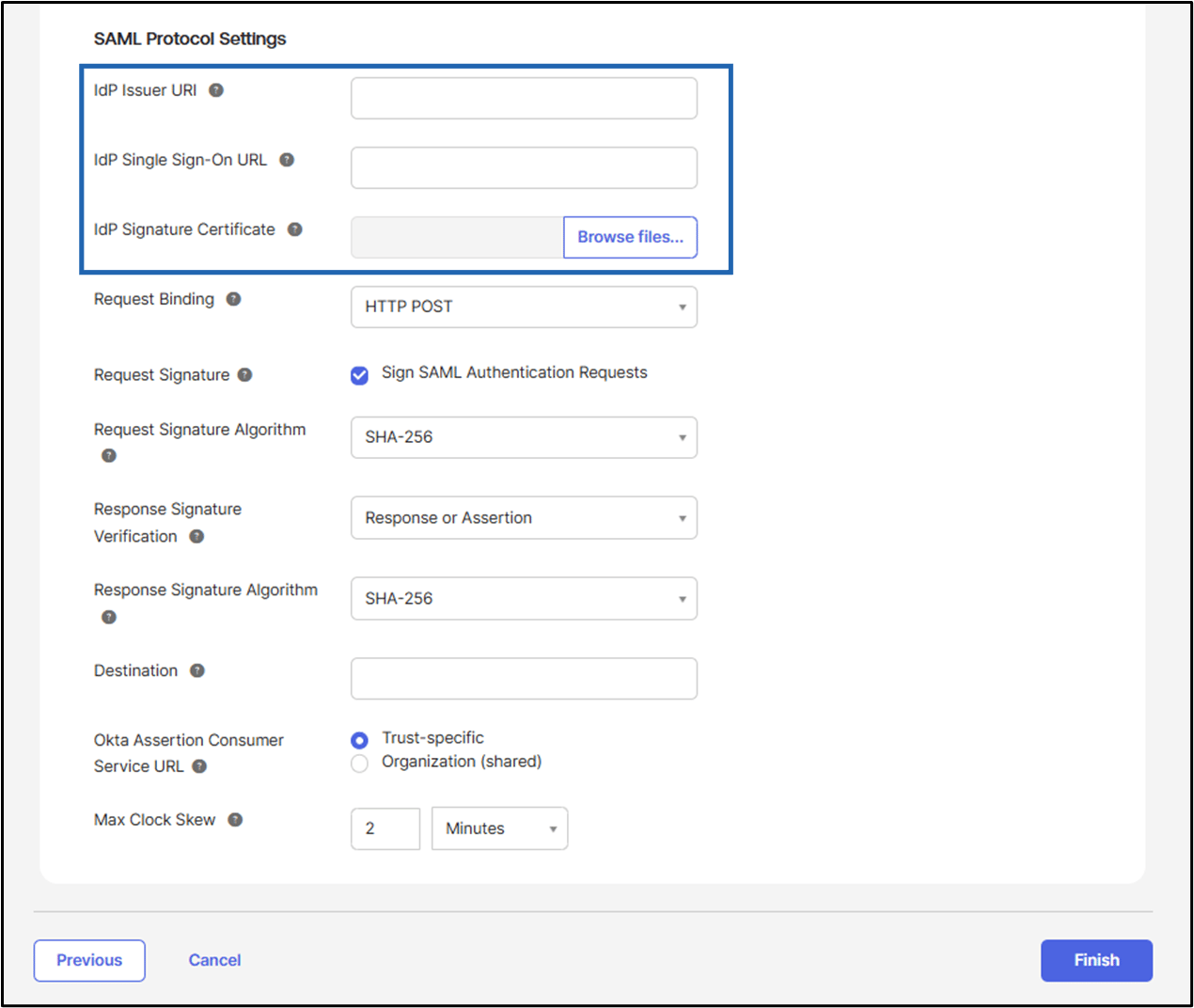Click the Finish button
The width and height of the screenshot is (1194, 1008).
point(1096,960)
